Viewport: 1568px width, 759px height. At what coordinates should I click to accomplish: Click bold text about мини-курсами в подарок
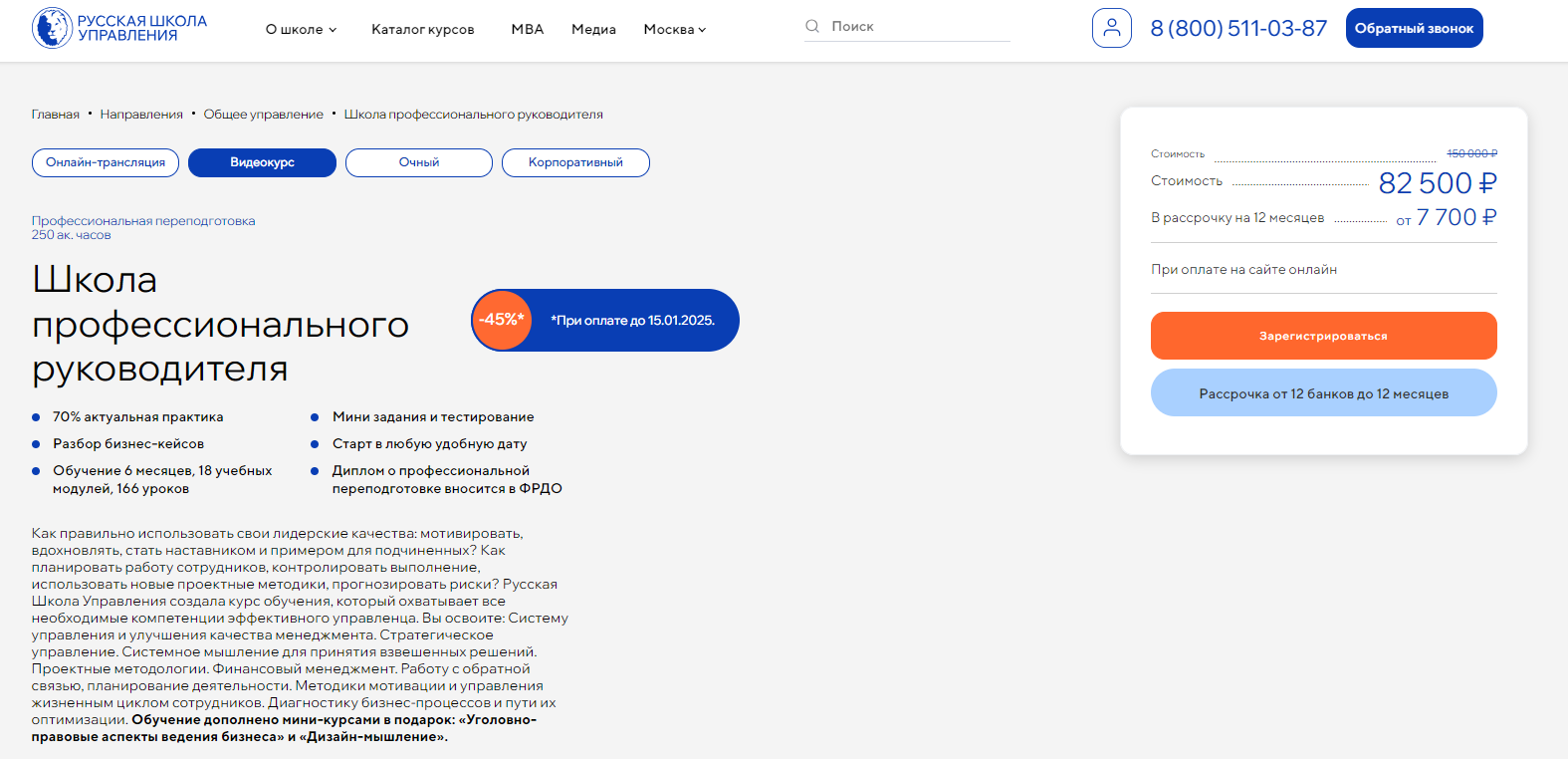(x=284, y=728)
